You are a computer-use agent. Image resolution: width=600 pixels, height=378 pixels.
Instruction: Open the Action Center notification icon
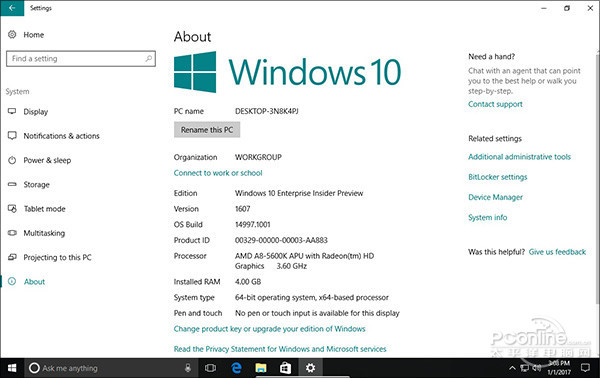585,368
